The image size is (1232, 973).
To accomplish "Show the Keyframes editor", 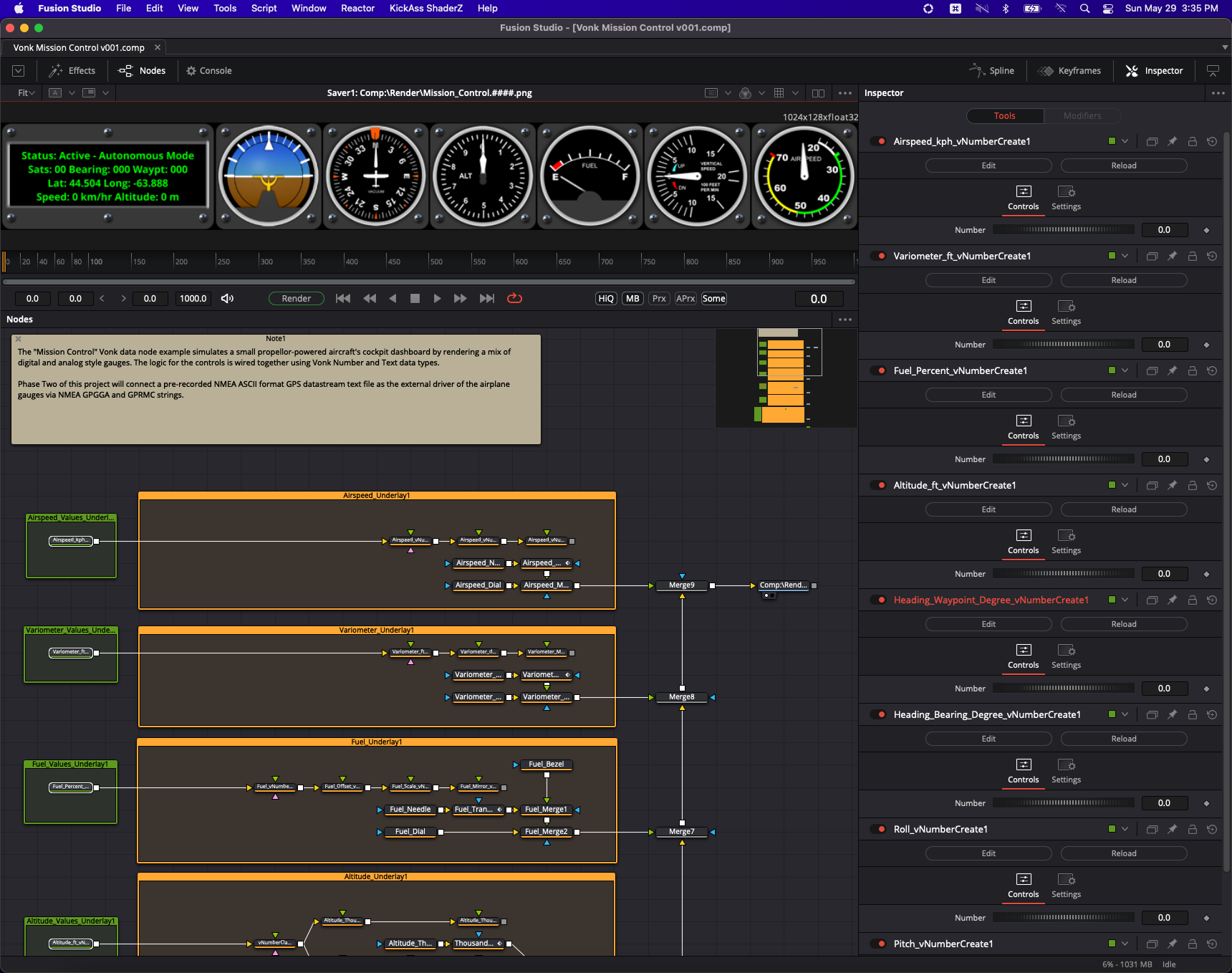I will coord(1070,71).
